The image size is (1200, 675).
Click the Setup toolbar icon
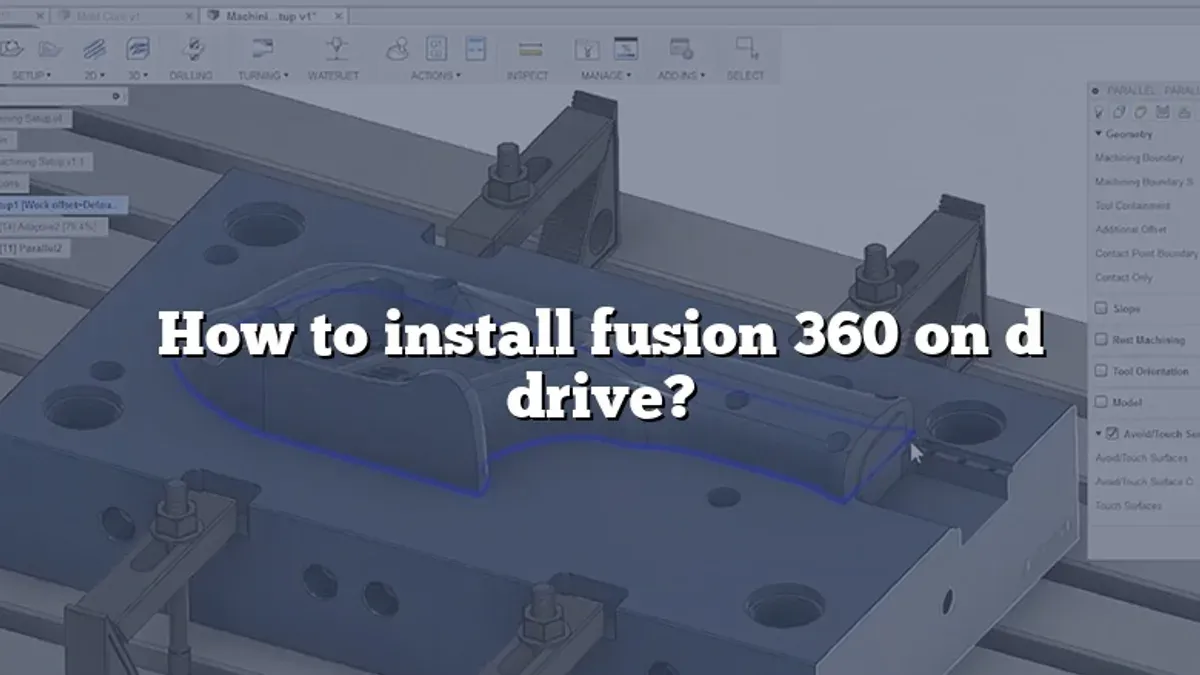pos(12,48)
